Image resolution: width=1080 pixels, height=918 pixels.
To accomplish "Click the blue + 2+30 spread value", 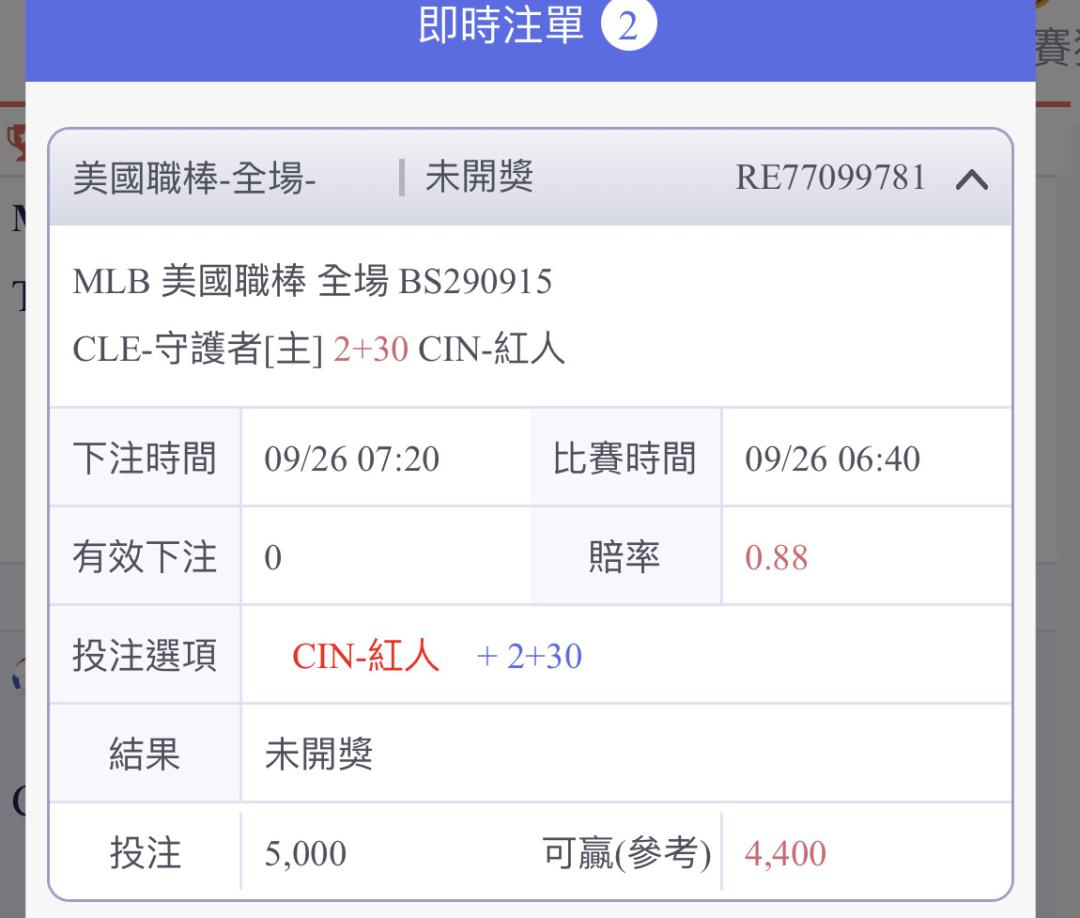I will click(x=529, y=656).
